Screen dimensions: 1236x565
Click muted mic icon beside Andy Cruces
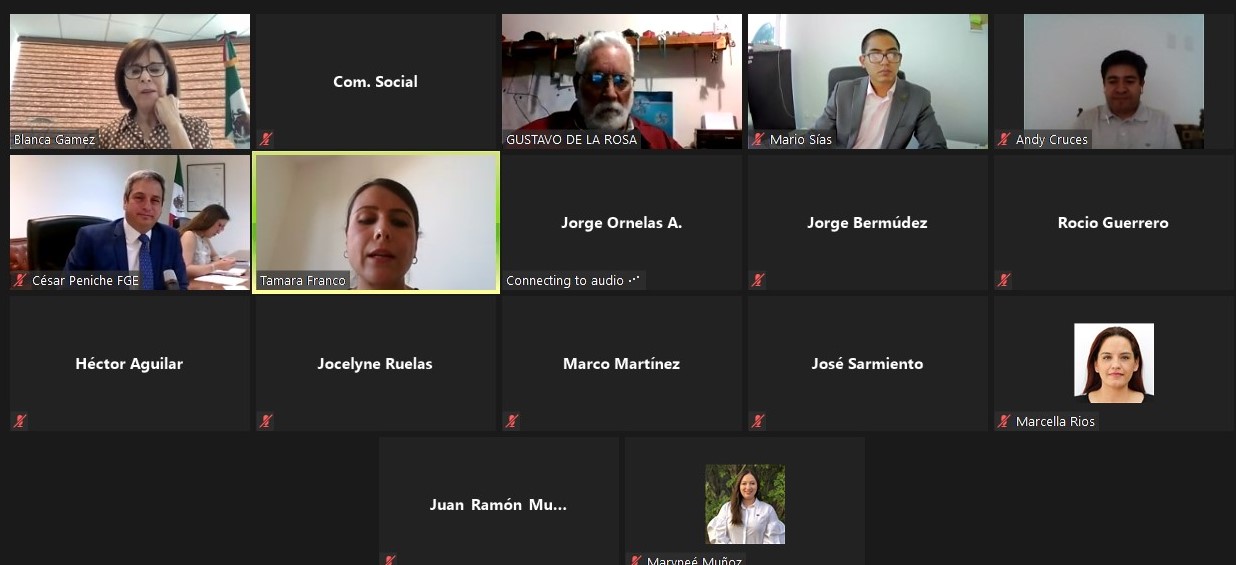(1004, 139)
